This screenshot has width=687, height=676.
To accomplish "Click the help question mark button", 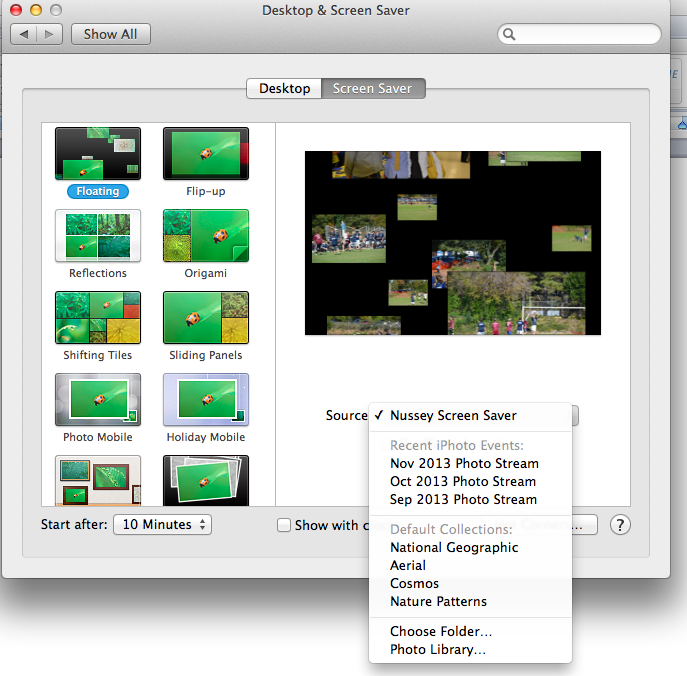I will coord(620,525).
